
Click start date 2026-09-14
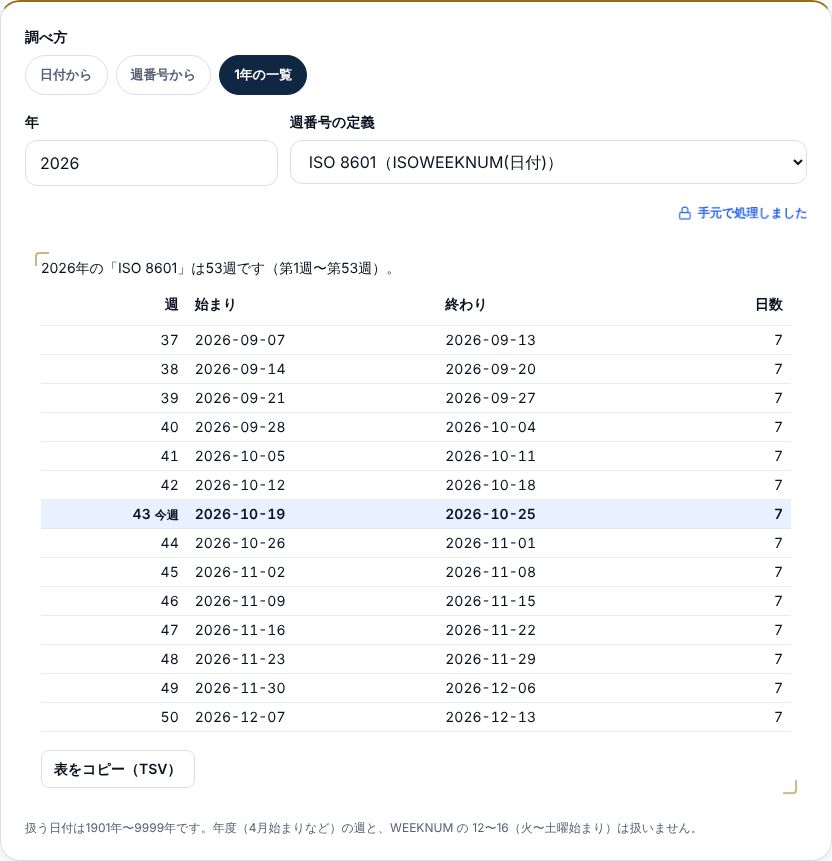coord(240,369)
